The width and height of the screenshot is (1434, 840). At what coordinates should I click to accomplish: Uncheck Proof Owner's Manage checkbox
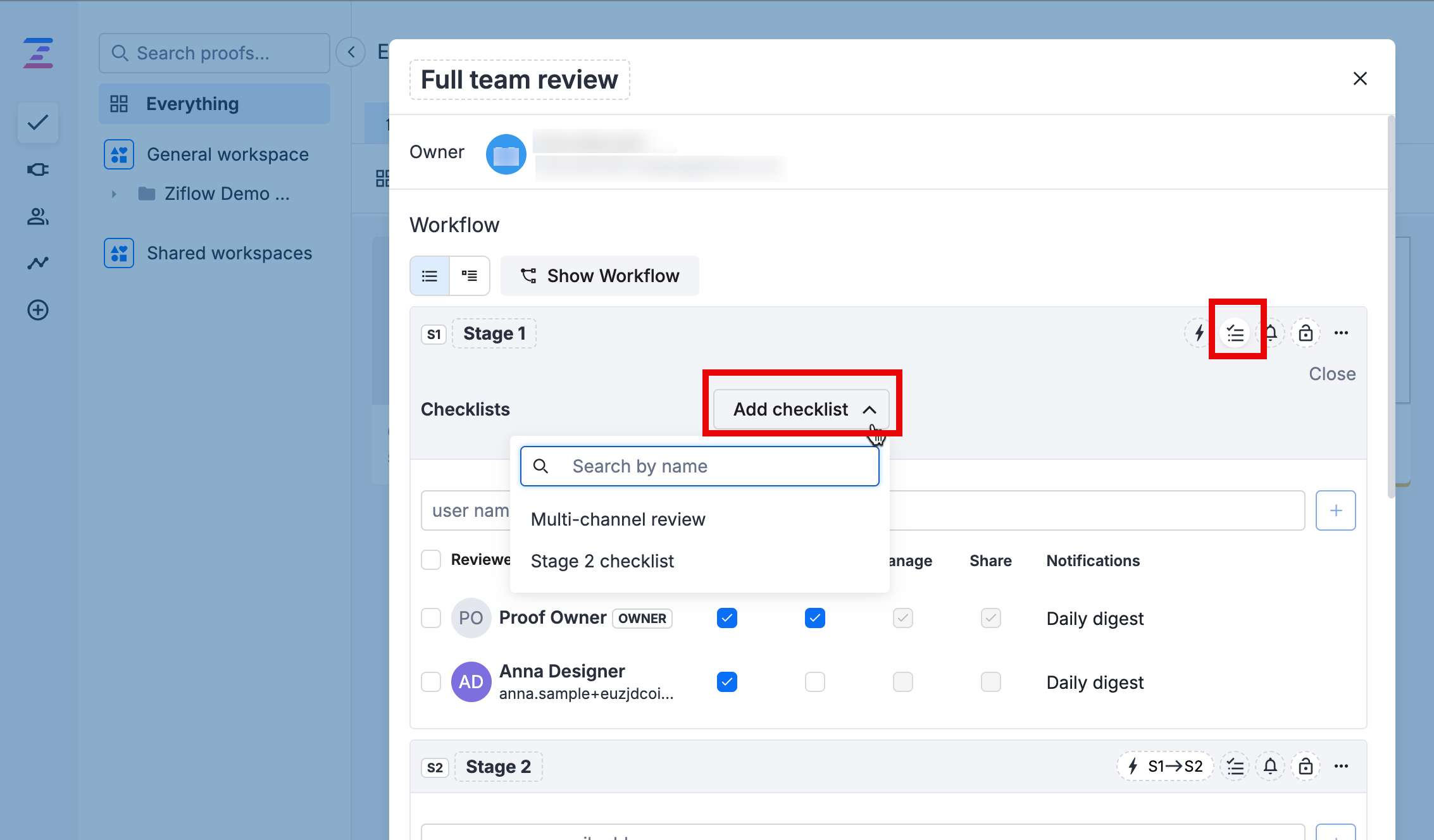tap(903, 618)
